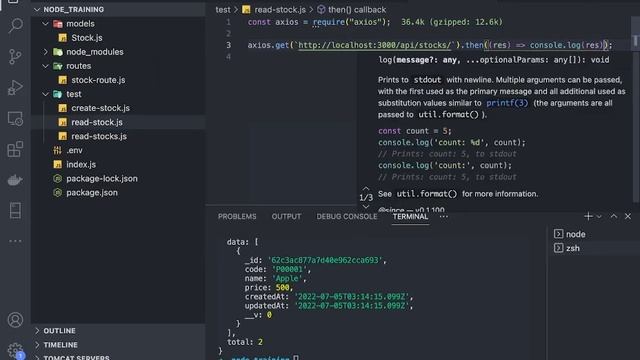
Task: Open the Accounts menu
Action: point(15,320)
